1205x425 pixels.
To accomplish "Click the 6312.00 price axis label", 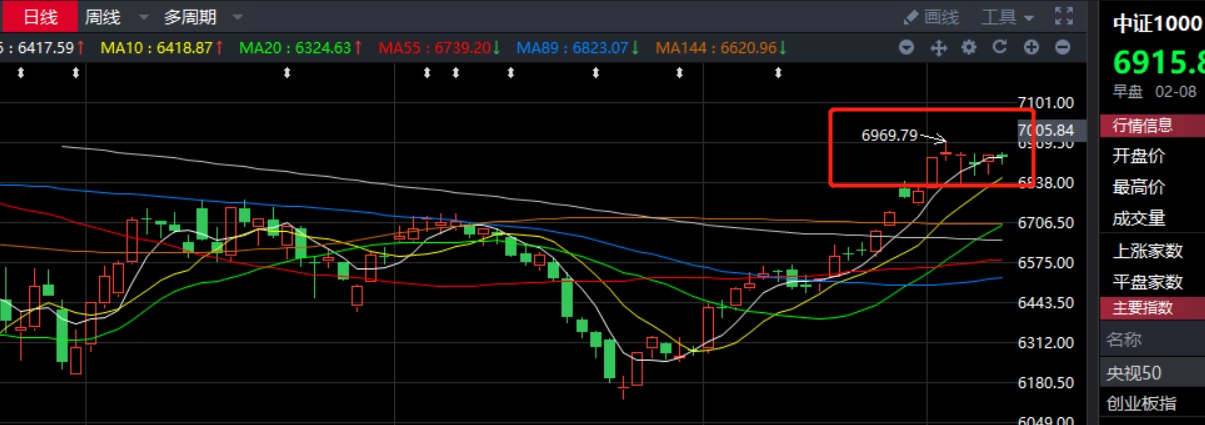I will [x=1046, y=343].
